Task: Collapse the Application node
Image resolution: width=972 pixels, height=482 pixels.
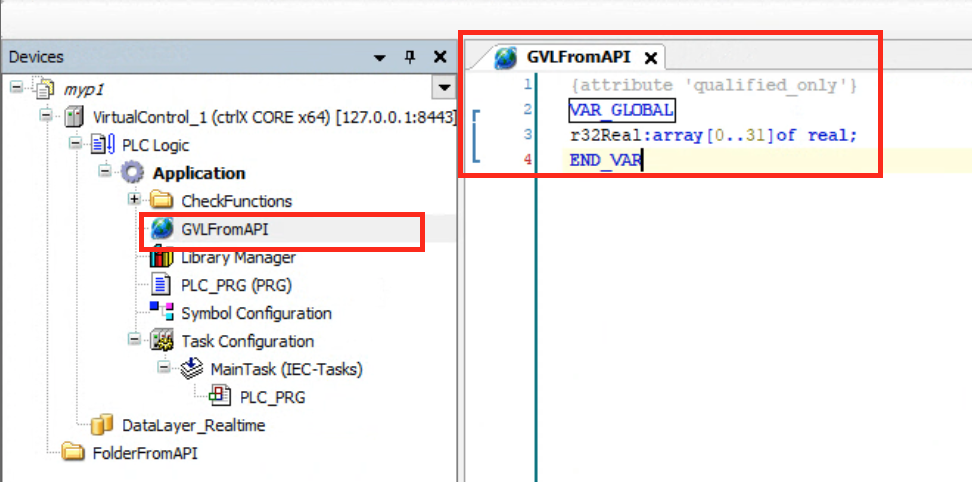Action: coord(105,171)
